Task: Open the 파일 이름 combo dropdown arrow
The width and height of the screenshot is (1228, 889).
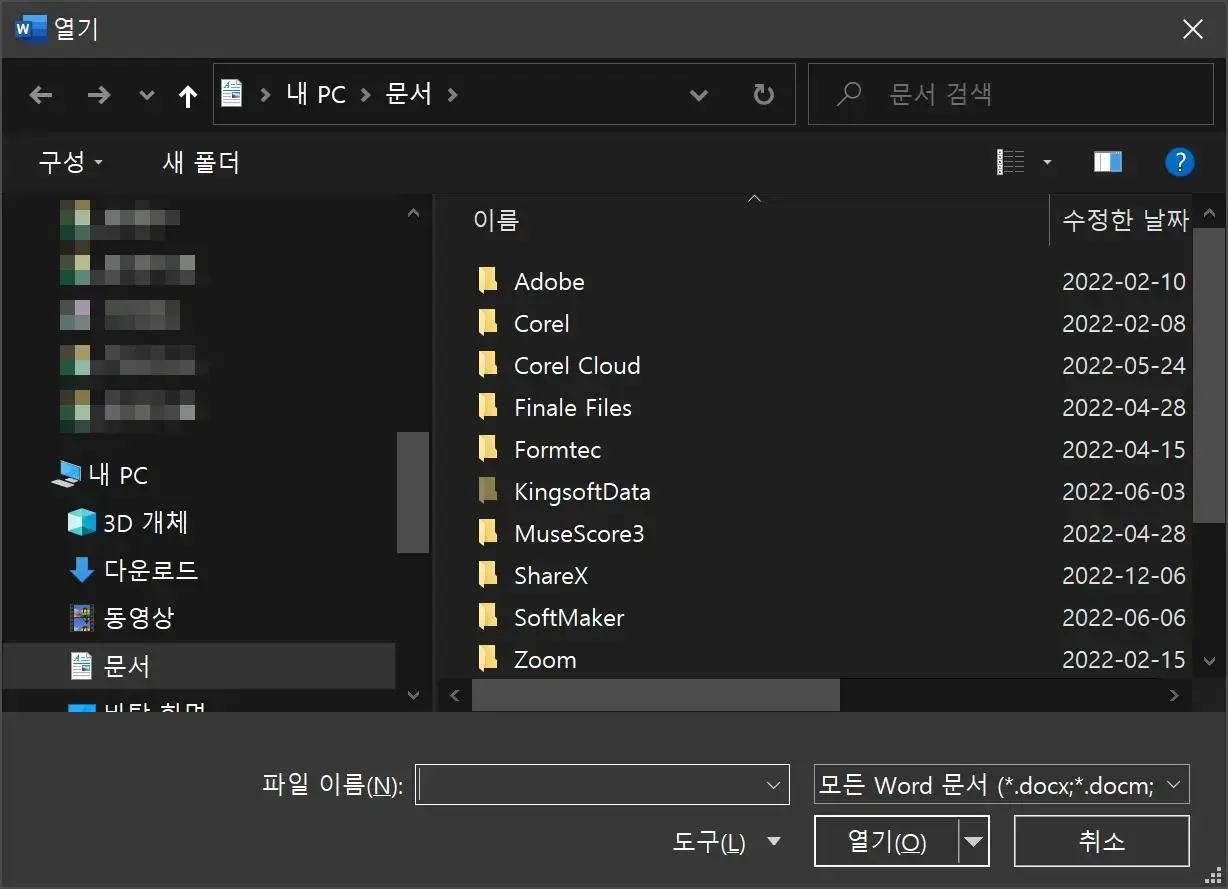Action: pyautogui.click(x=773, y=785)
